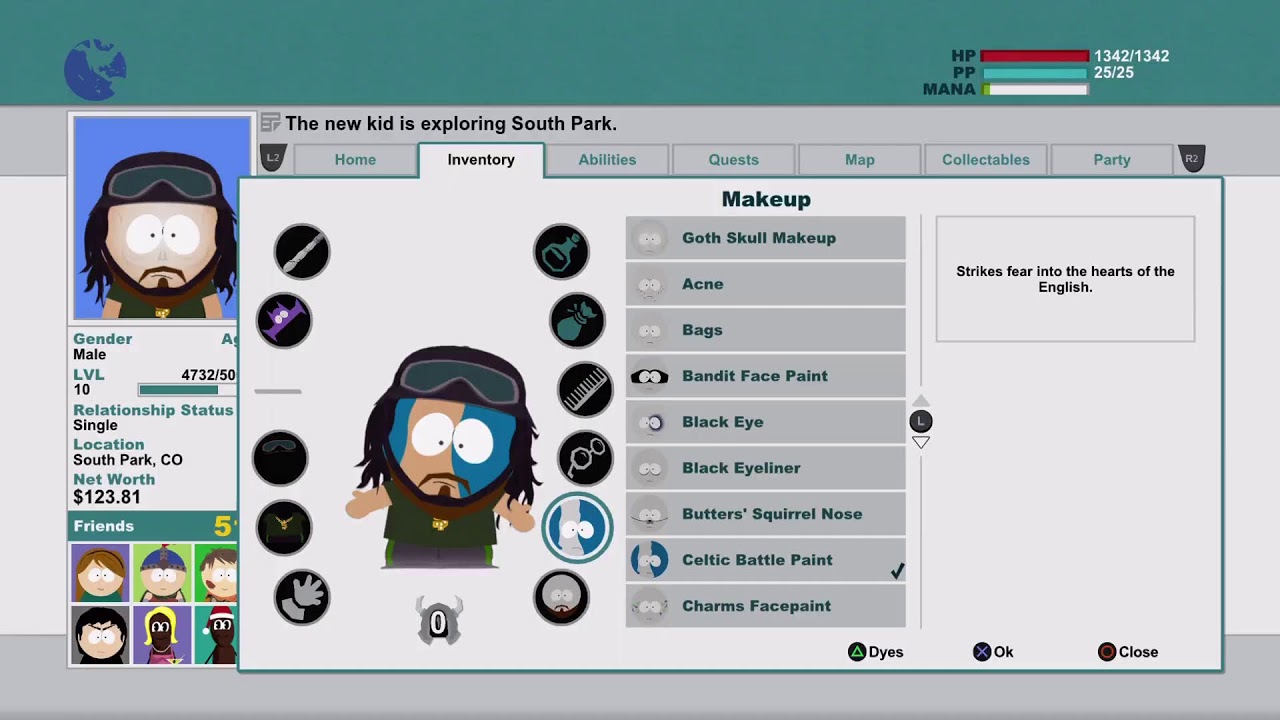
Task: Open the brown-haired girl friend portrait
Action: (x=100, y=574)
